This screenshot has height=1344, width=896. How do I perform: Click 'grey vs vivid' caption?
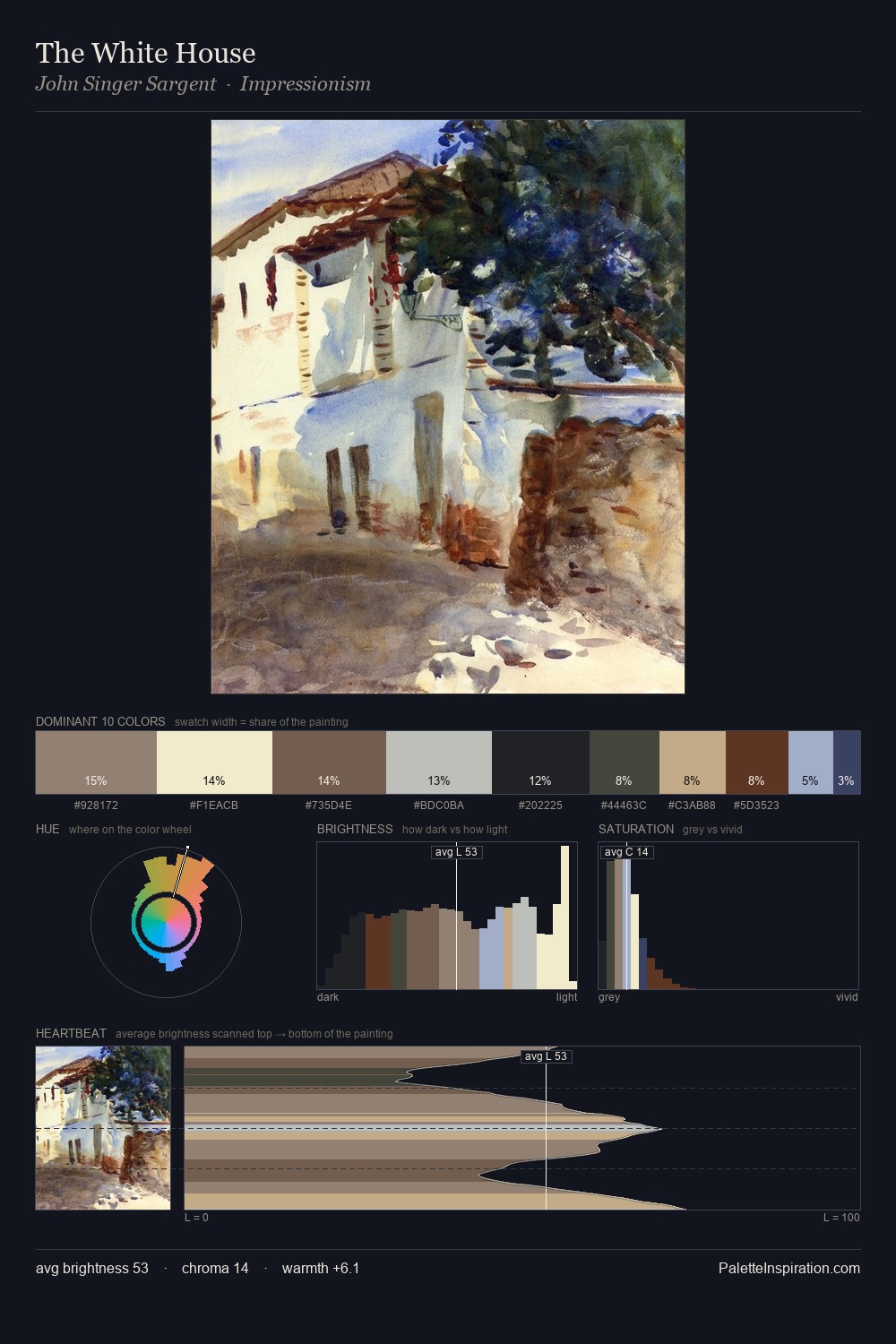coord(712,830)
